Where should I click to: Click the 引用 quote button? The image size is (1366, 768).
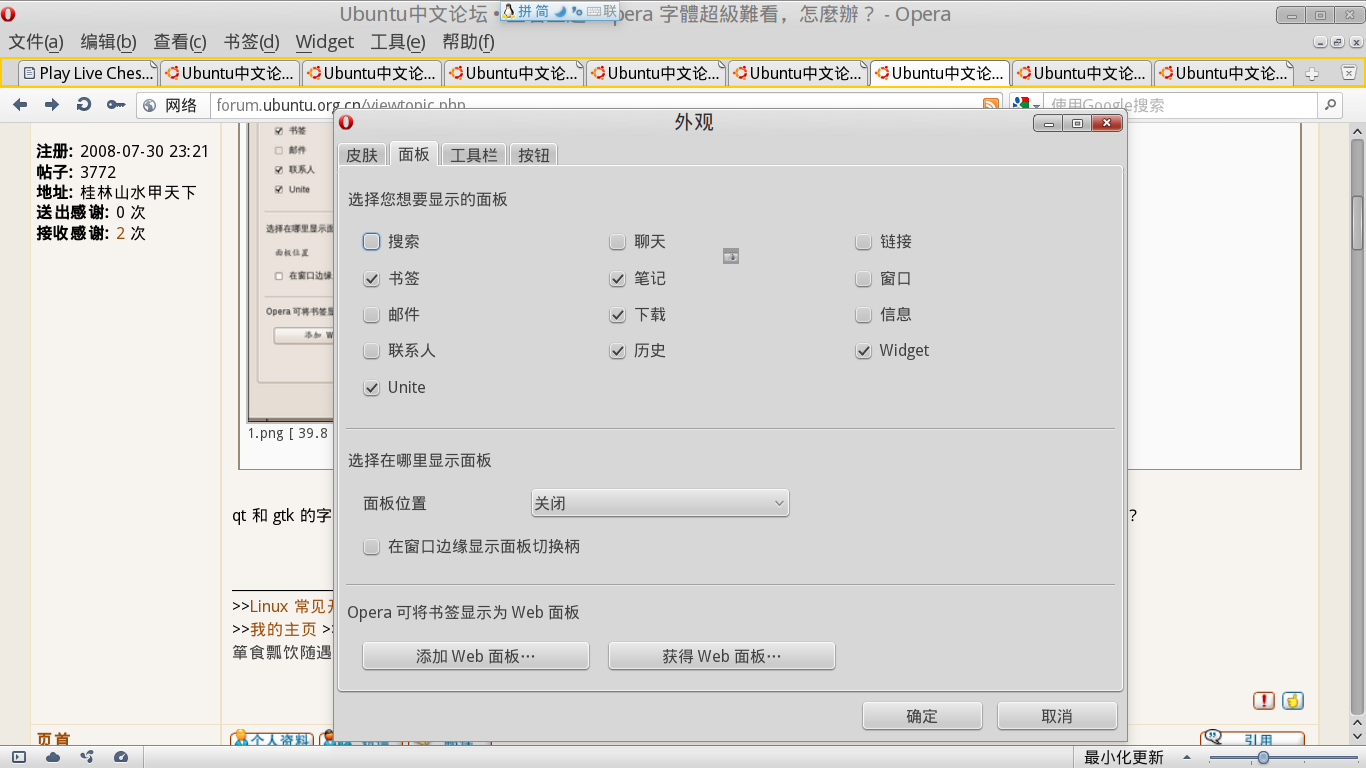(x=1253, y=739)
